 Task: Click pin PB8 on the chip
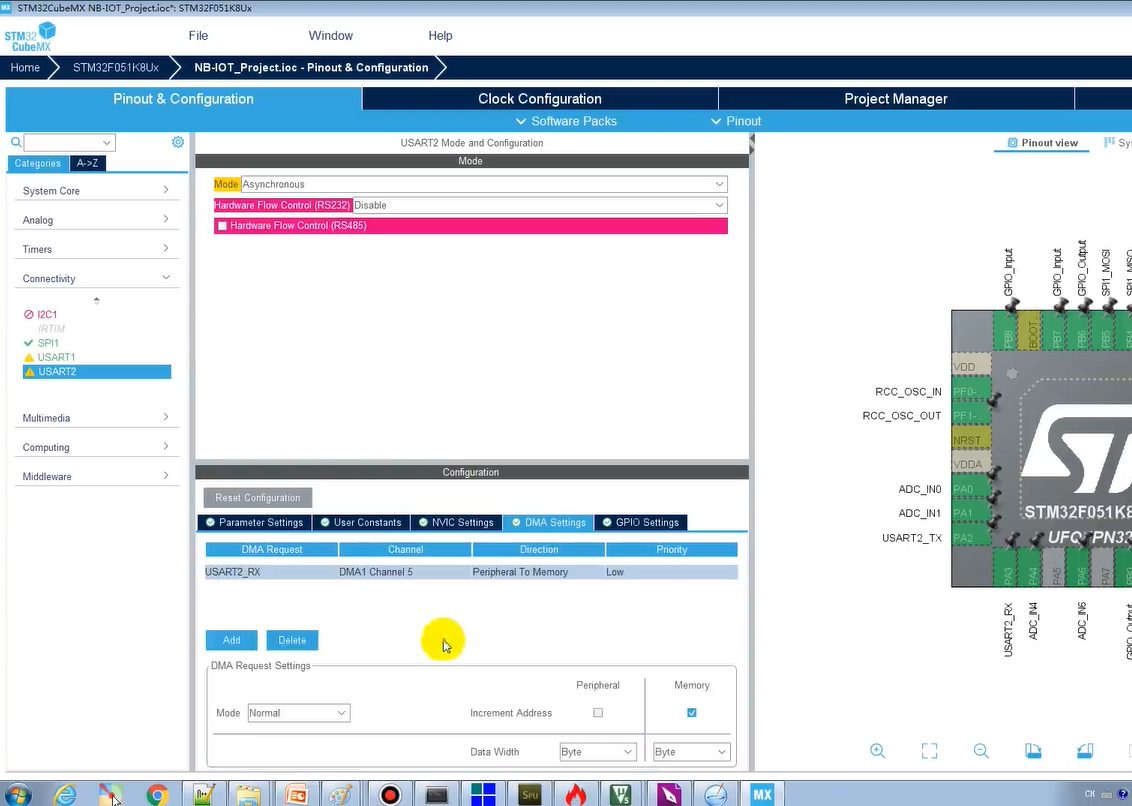pos(1008,331)
